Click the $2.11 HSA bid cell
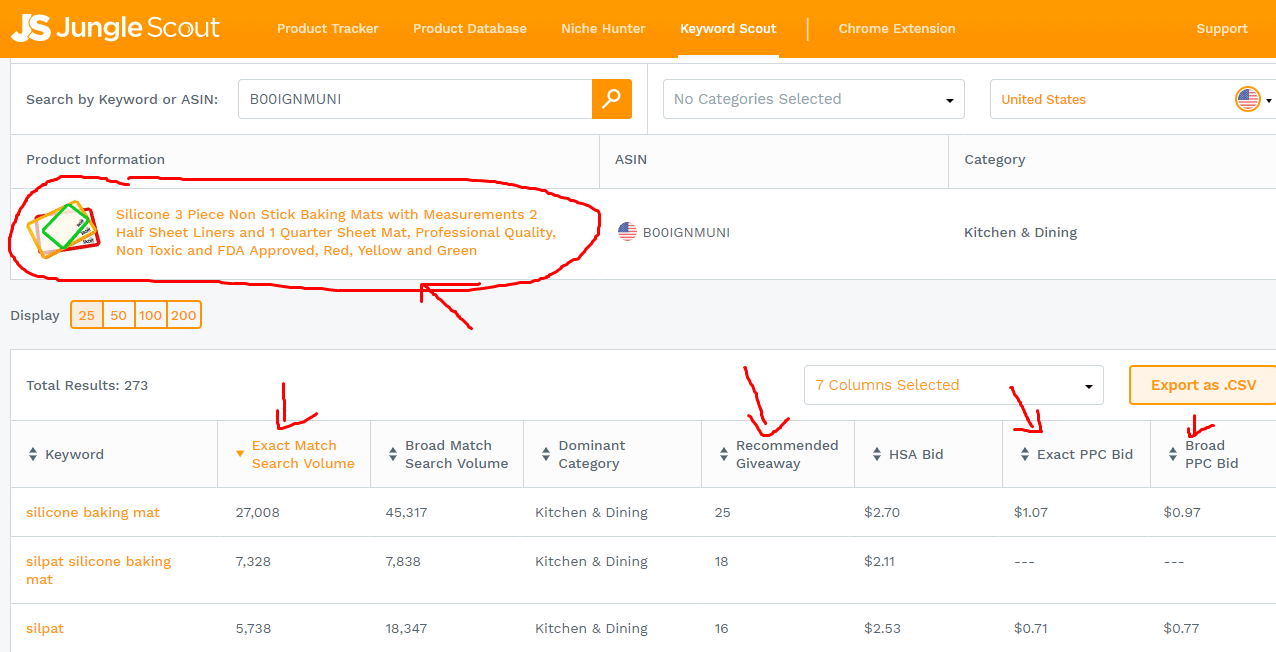 pos(880,561)
